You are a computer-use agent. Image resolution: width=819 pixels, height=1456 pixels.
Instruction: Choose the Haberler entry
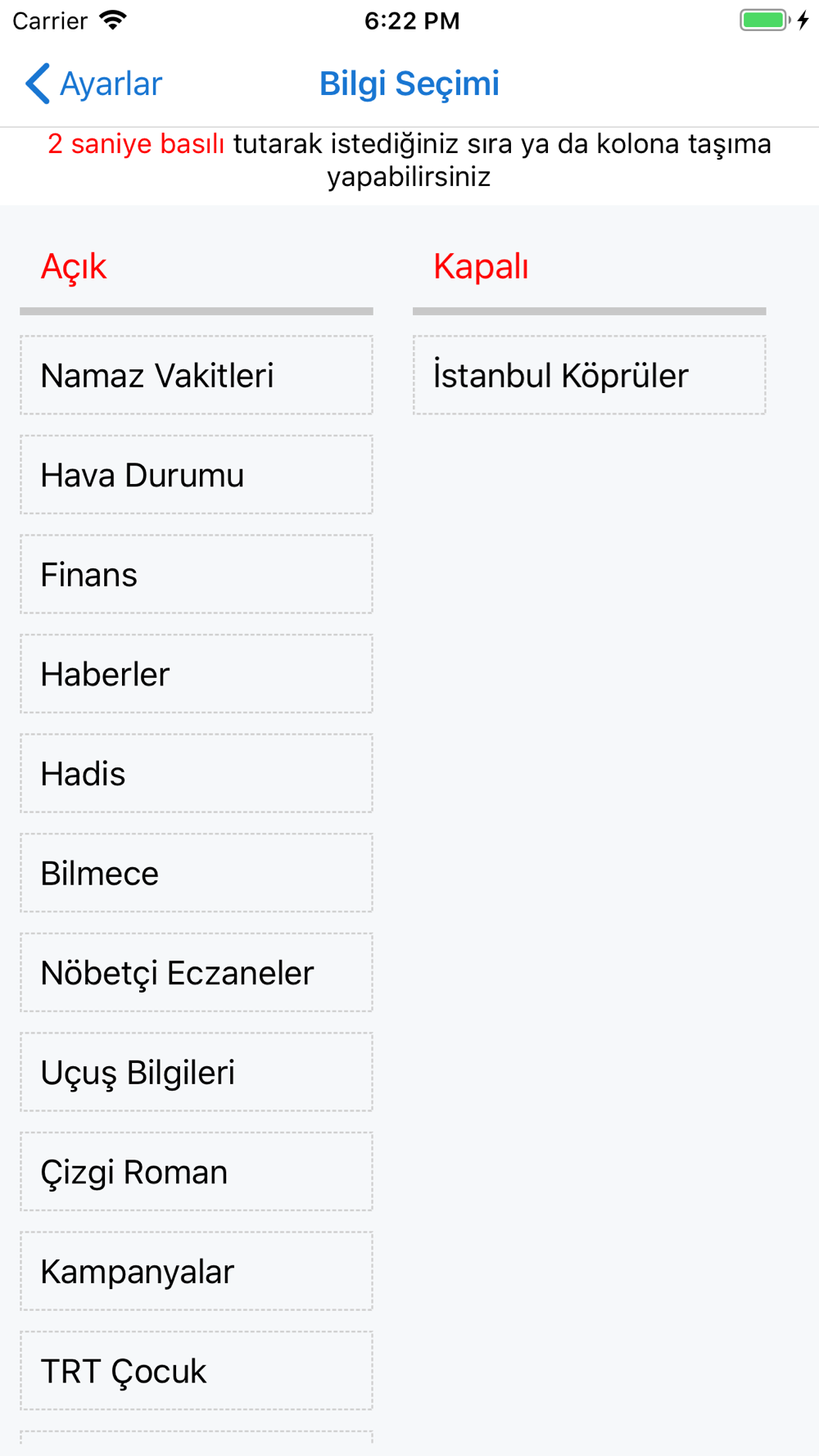[197, 674]
